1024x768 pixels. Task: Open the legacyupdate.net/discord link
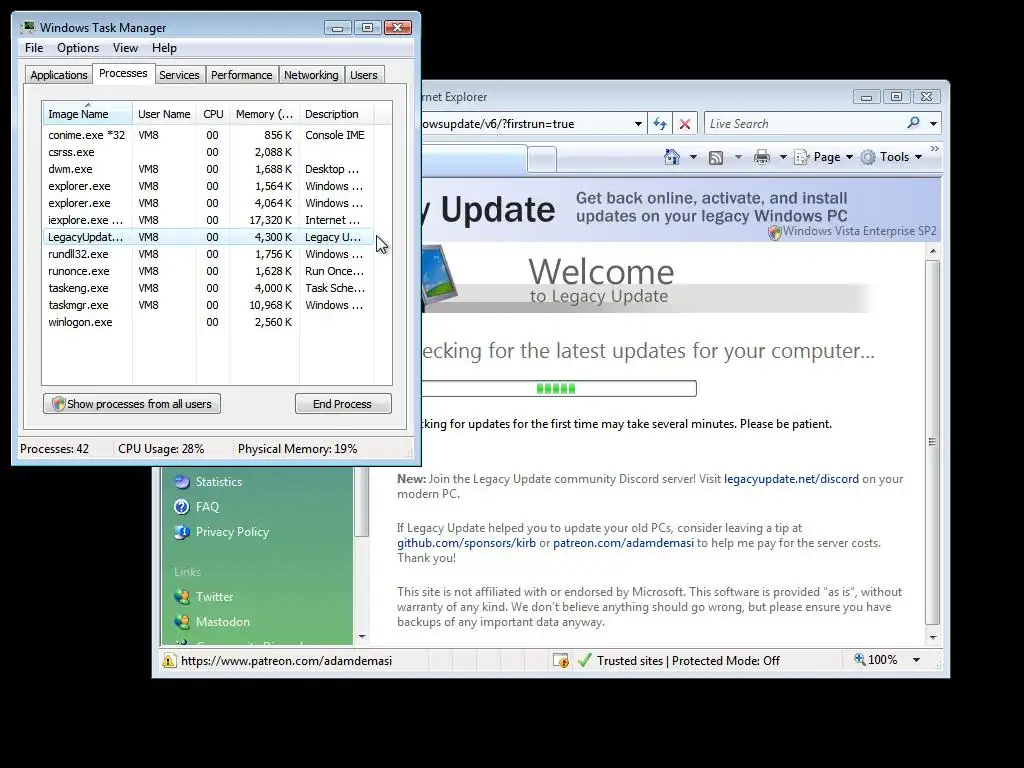click(791, 479)
